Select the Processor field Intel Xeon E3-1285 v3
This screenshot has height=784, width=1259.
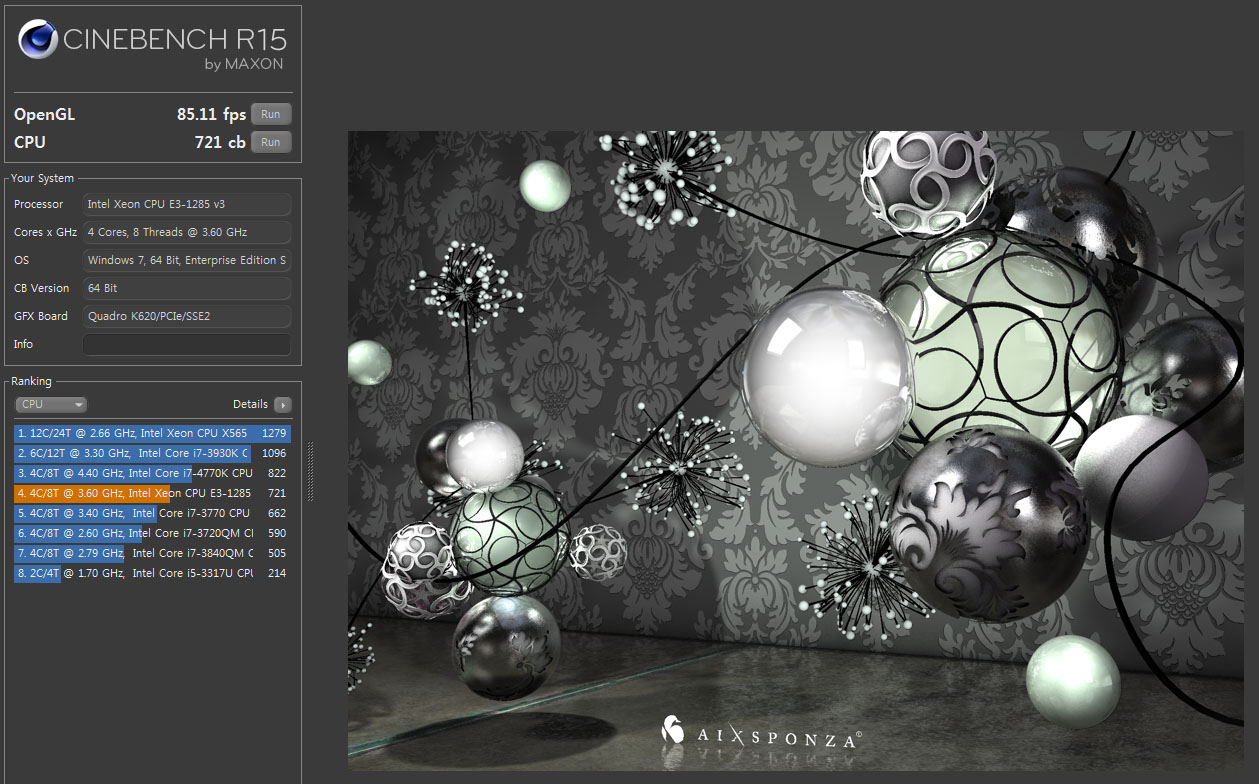(187, 204)
